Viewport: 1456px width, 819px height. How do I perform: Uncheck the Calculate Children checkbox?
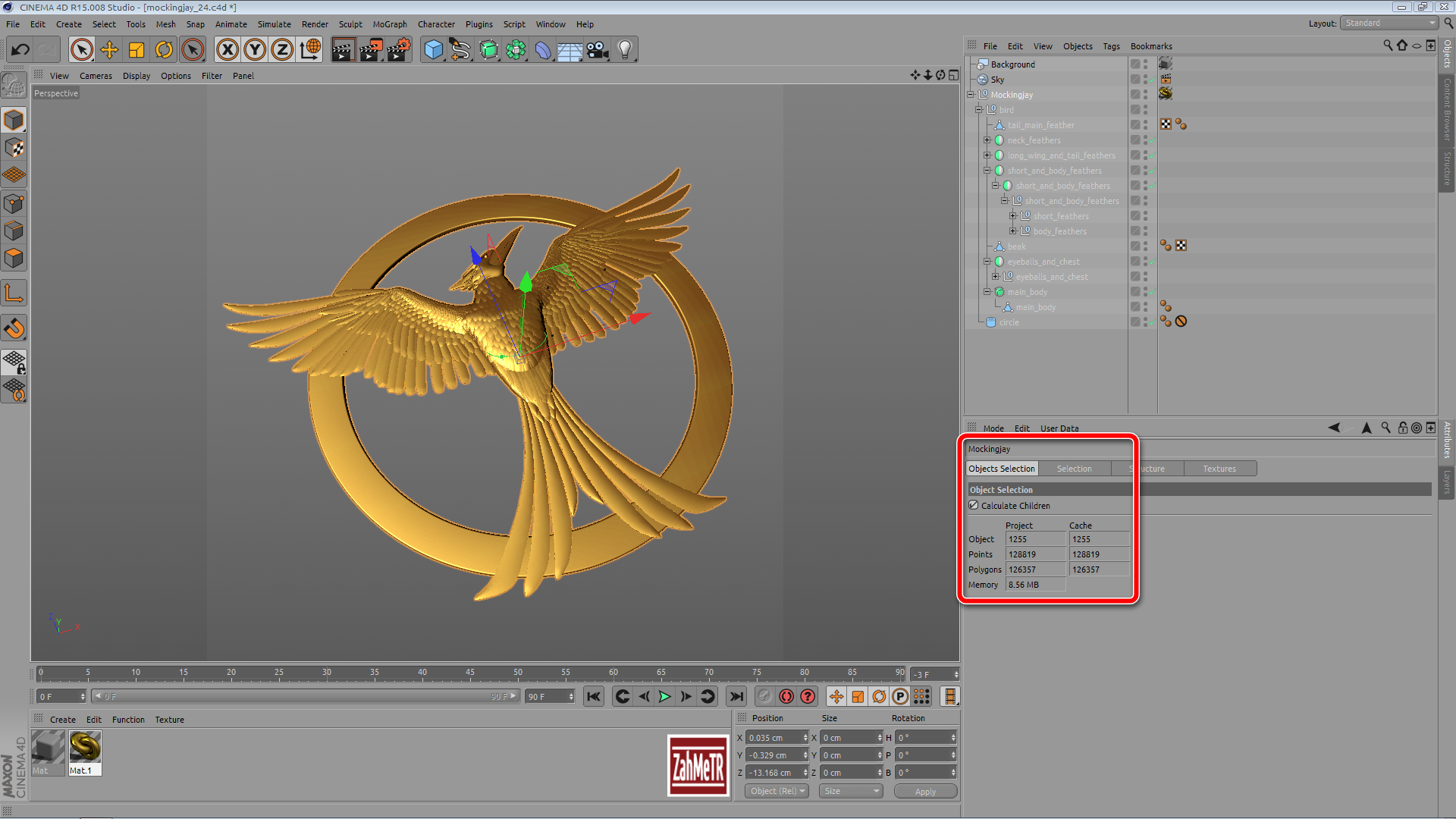pyautogui.click(x=974, y=506)
